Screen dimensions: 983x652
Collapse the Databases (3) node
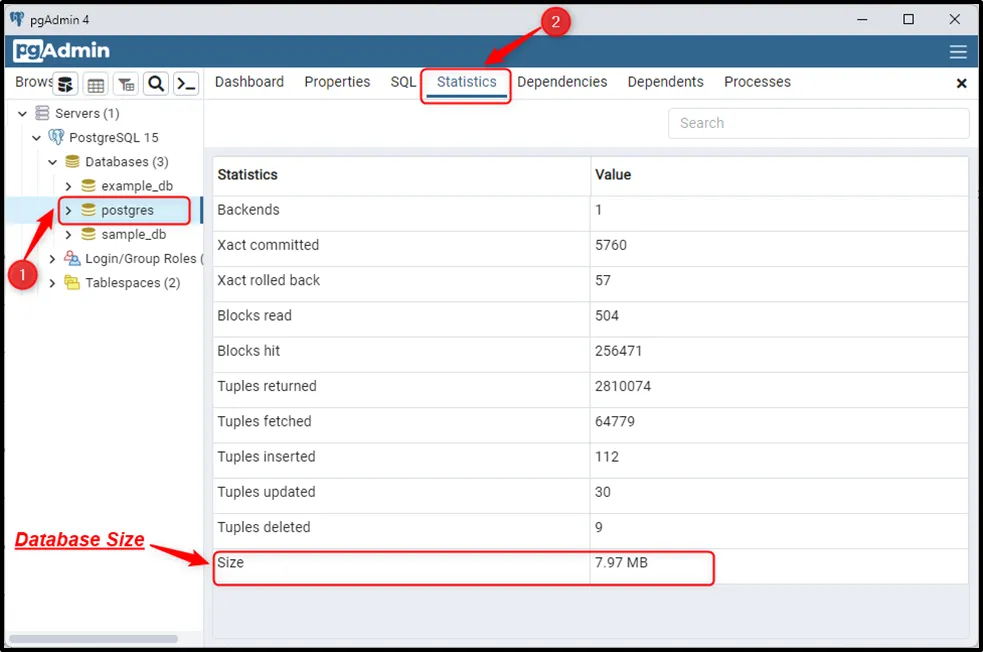[x=52, y=162]
